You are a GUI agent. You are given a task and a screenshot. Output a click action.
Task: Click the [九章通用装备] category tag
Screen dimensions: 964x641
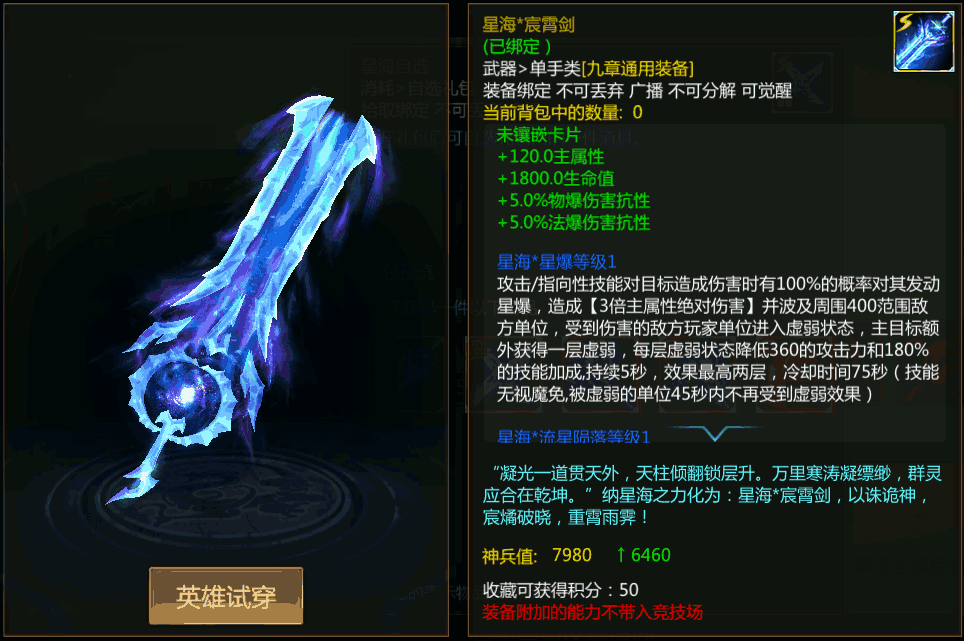pos(638,68)
